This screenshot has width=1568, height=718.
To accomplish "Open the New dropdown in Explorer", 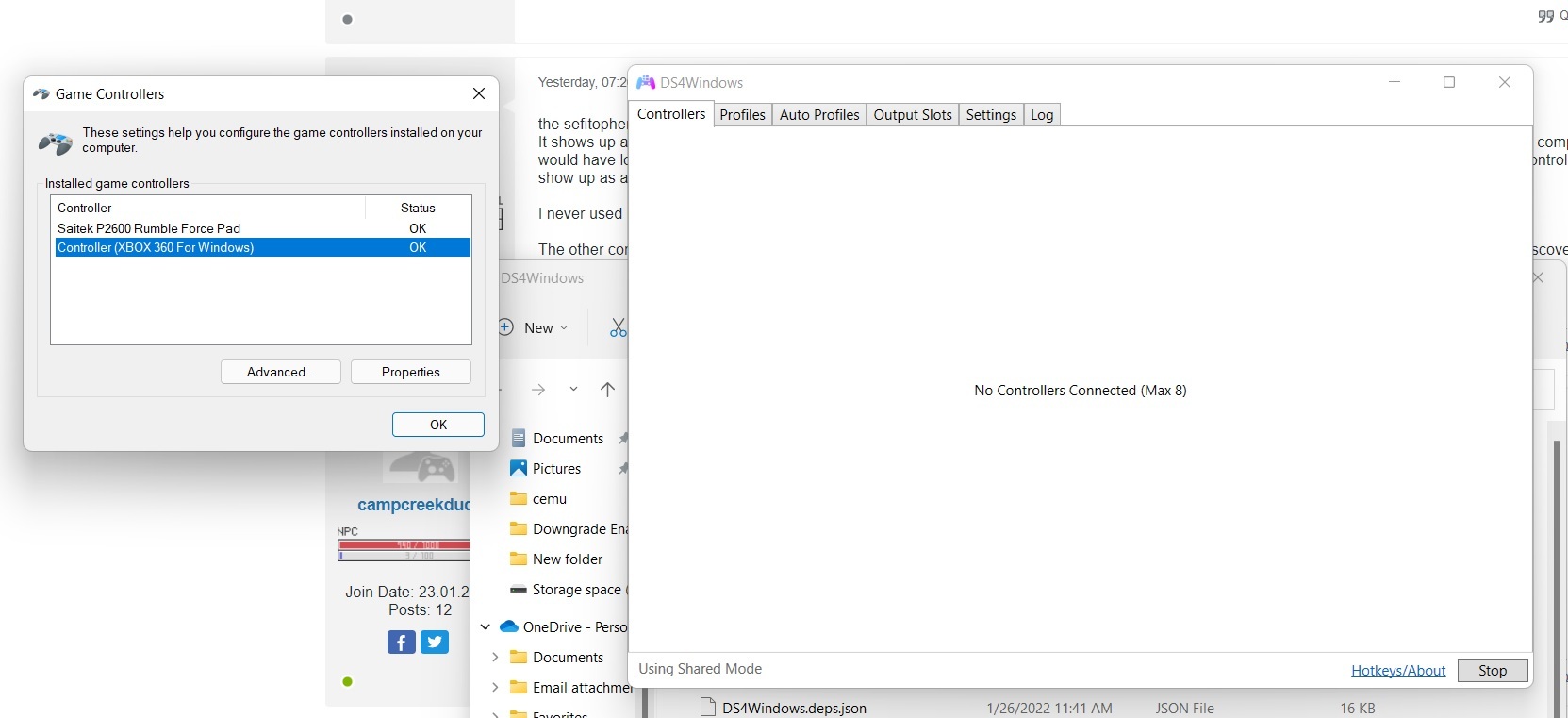I will [x=535, y=327].
